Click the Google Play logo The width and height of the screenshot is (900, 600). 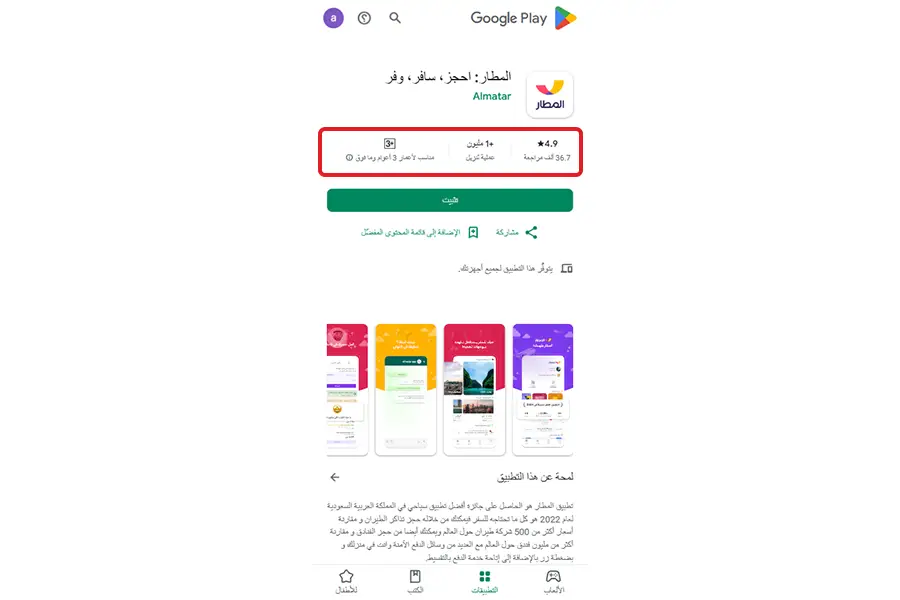click(523, 18)
